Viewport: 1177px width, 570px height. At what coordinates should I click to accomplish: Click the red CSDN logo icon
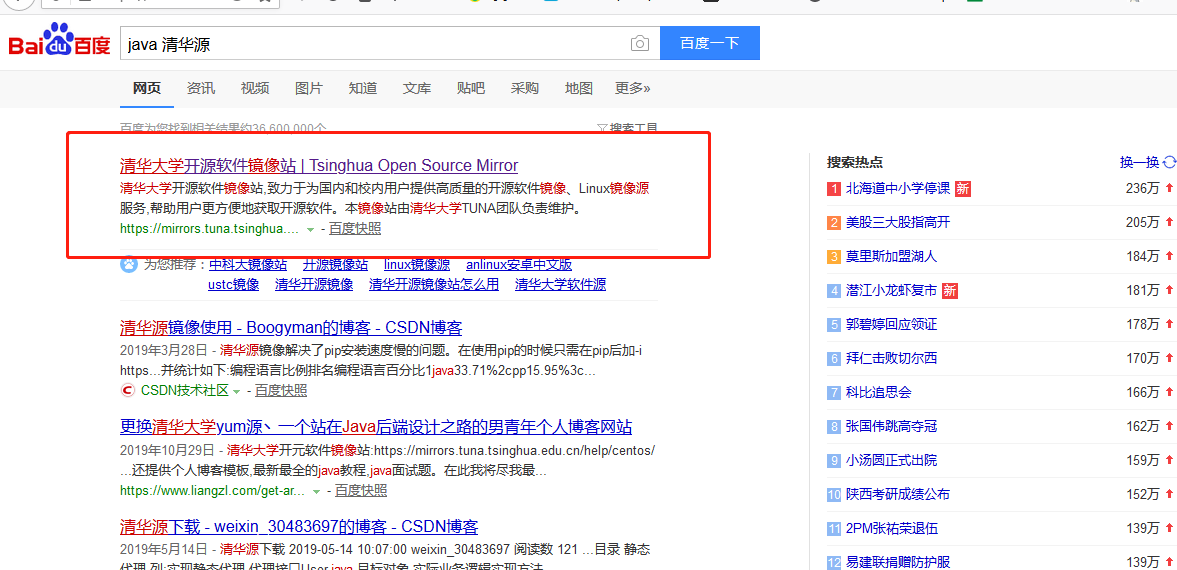pos(128,391)
